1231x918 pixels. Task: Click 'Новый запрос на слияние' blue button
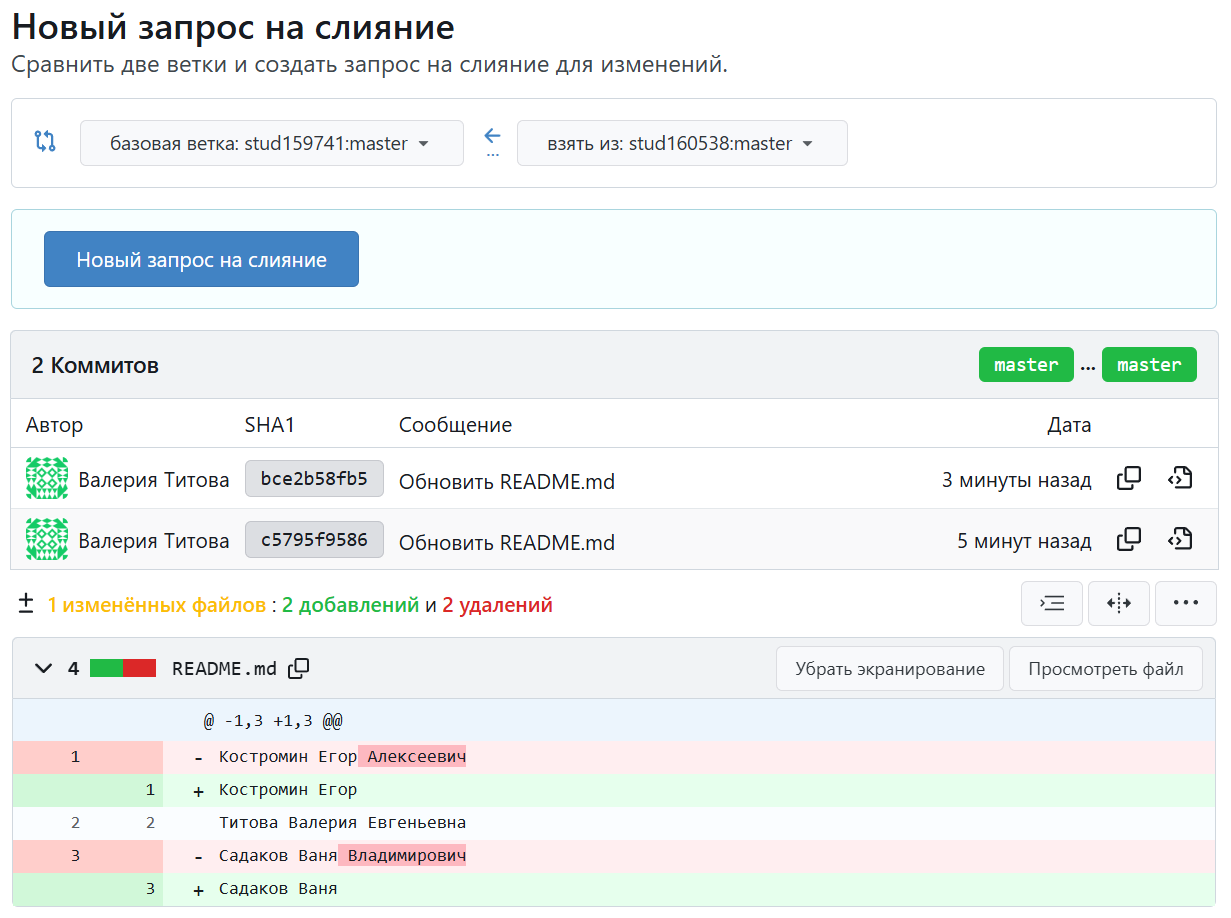click(201, 259)
